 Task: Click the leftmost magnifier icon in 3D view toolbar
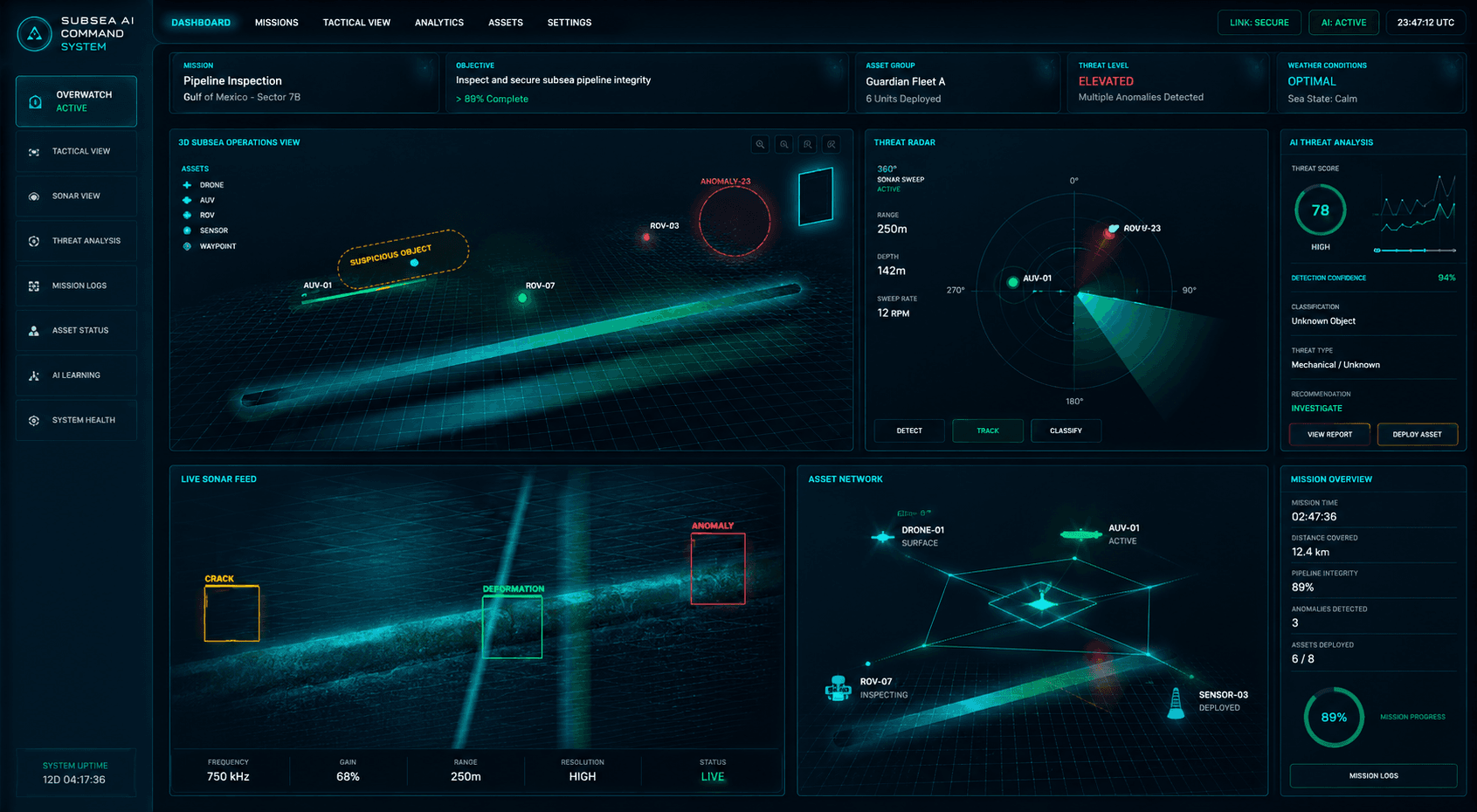click(761, 144)
